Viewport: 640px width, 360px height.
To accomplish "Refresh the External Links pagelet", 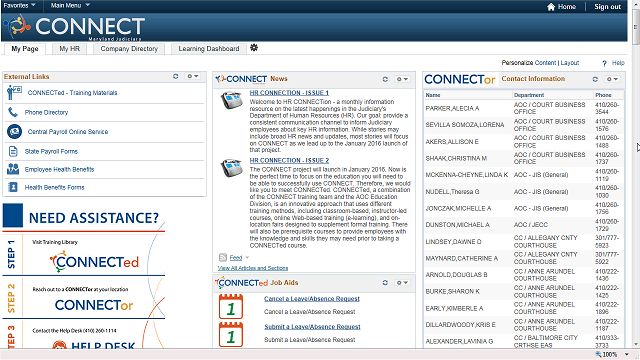I will pyautogui.click(x=176, y=76).
